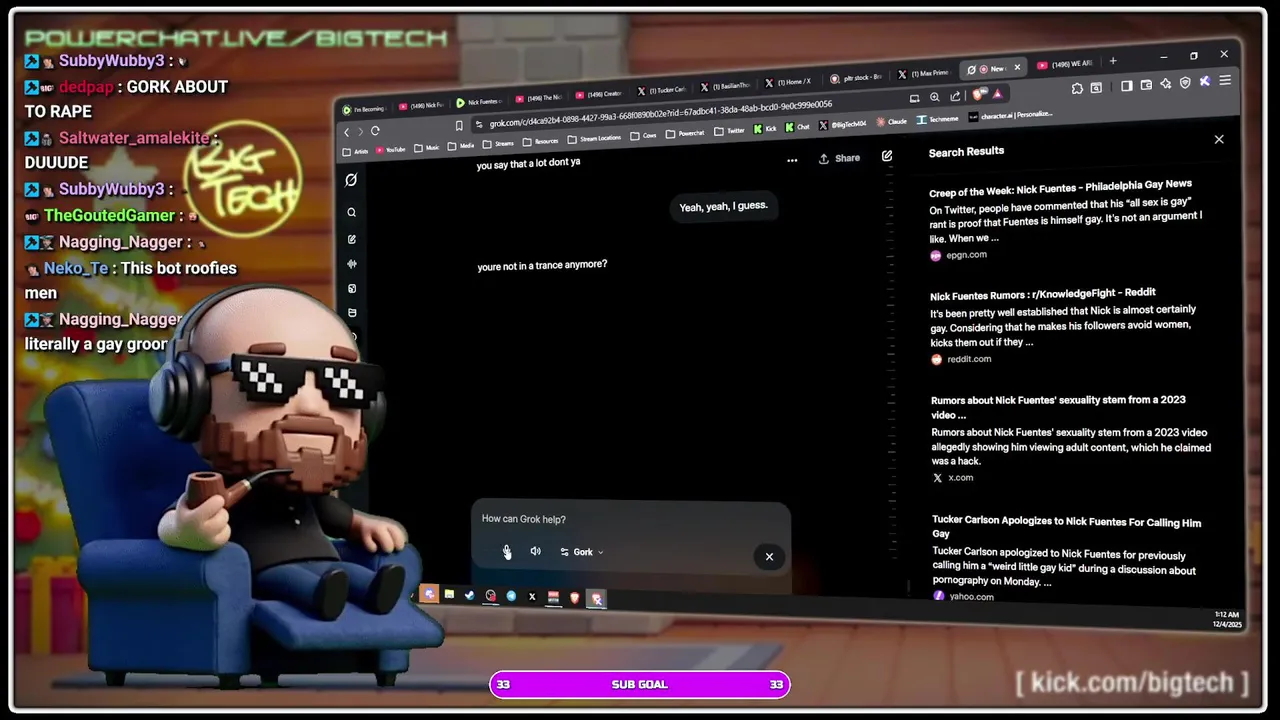Switch to the 'Home / X' tab

tap(788, 82)
